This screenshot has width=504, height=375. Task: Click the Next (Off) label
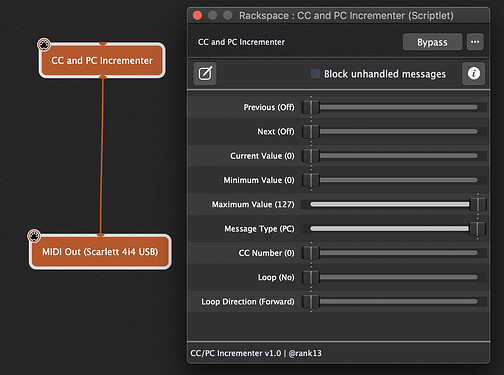coord(276,132)
